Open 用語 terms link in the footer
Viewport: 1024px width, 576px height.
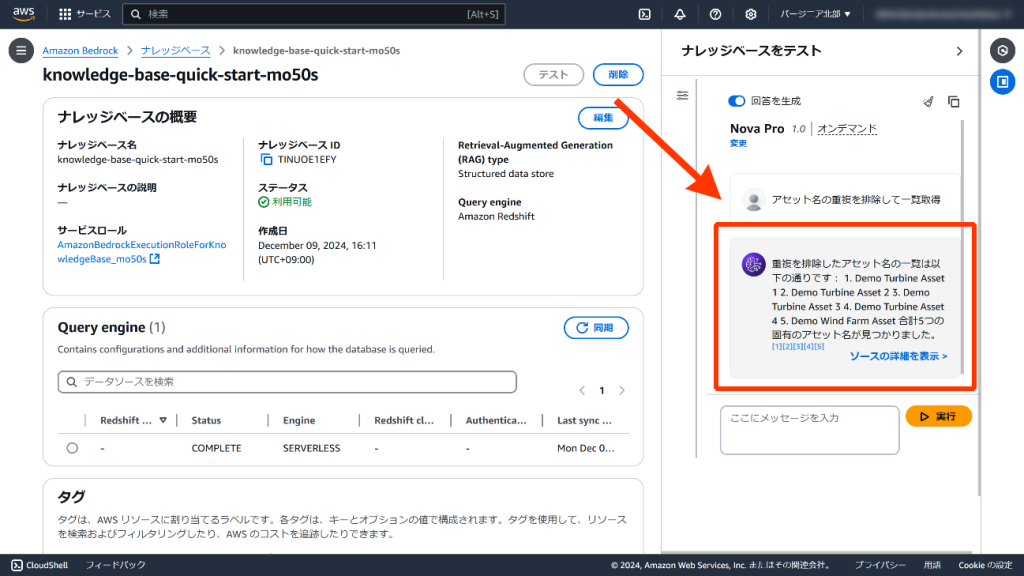(x=933, y=565)
